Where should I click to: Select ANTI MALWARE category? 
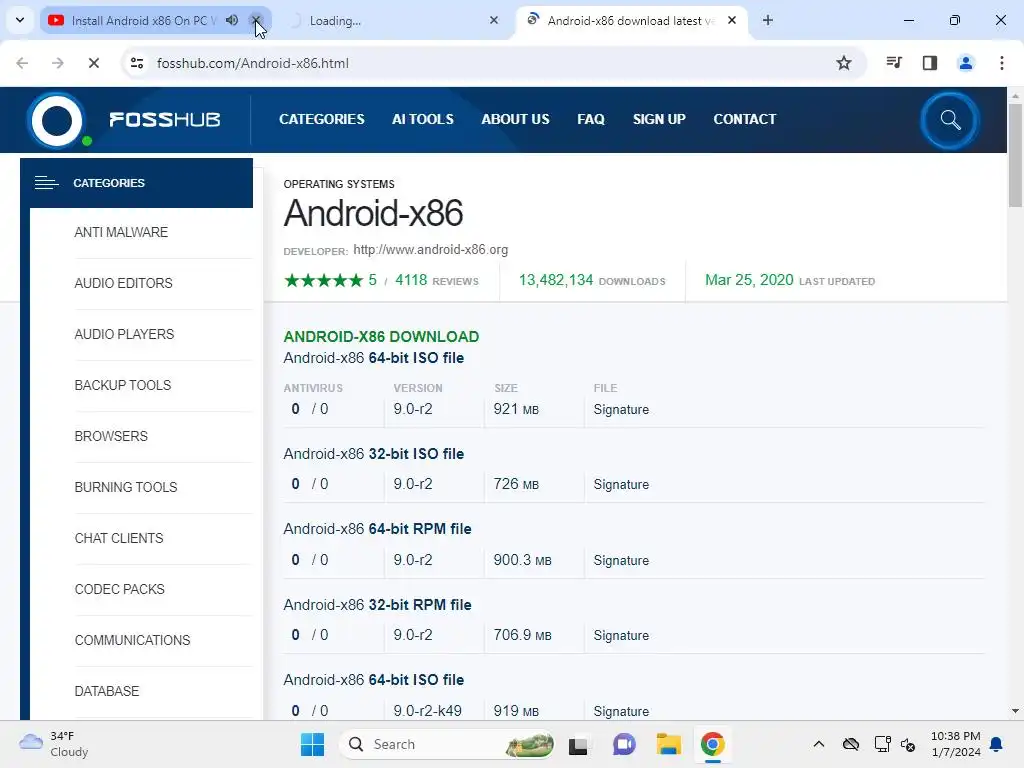click(121, 232)
